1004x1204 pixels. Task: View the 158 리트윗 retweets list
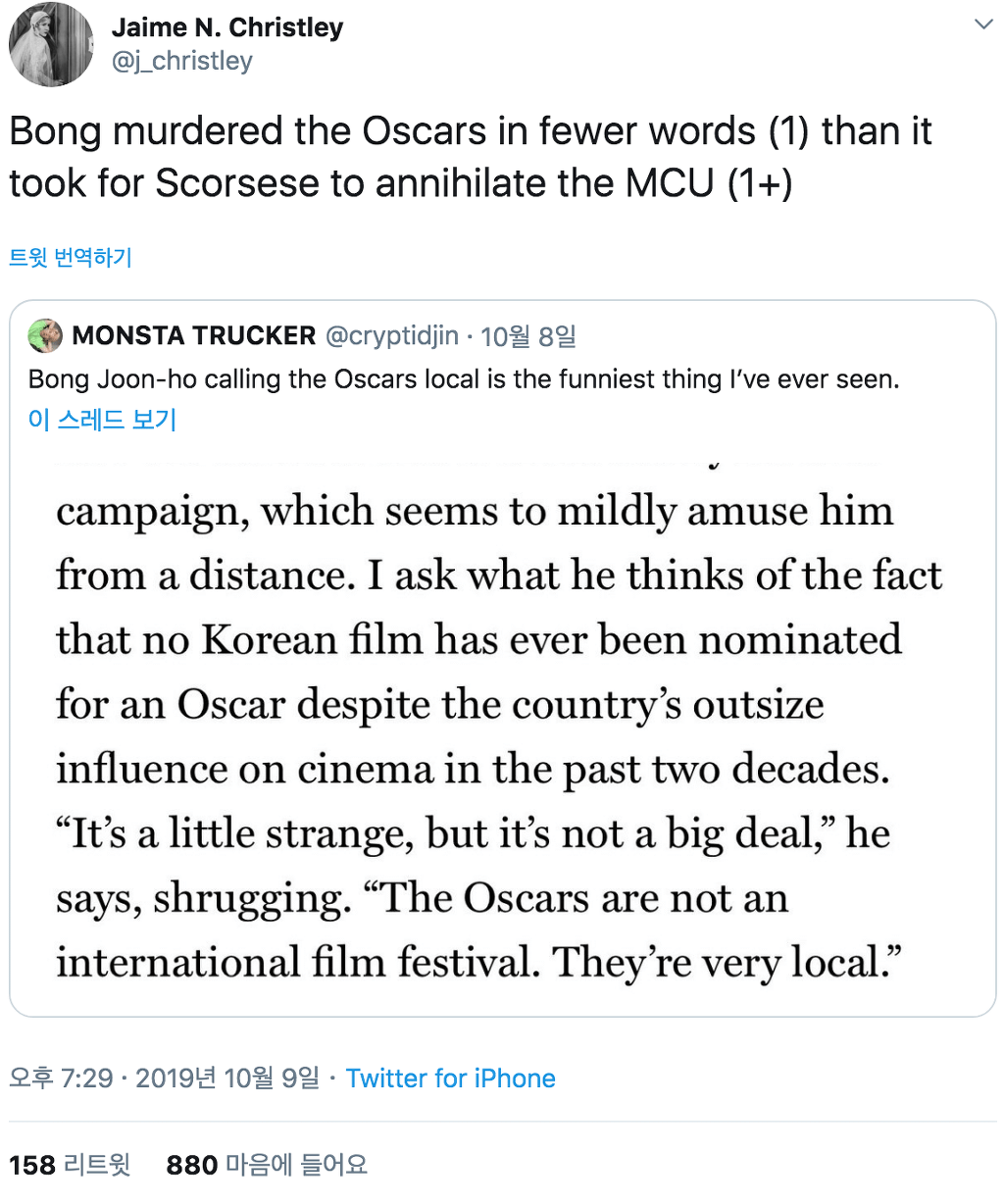(70, 1165)
